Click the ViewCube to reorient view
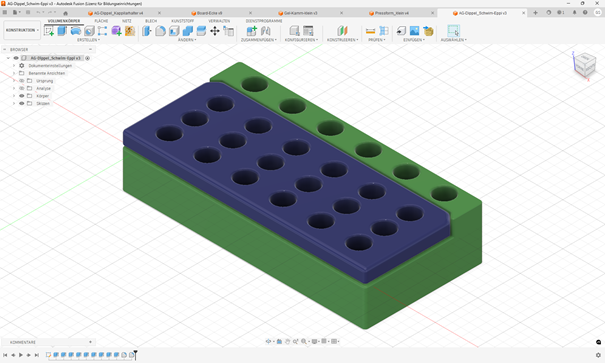The width and height of the screenshot is (605, 363). (x=585, y=65)
